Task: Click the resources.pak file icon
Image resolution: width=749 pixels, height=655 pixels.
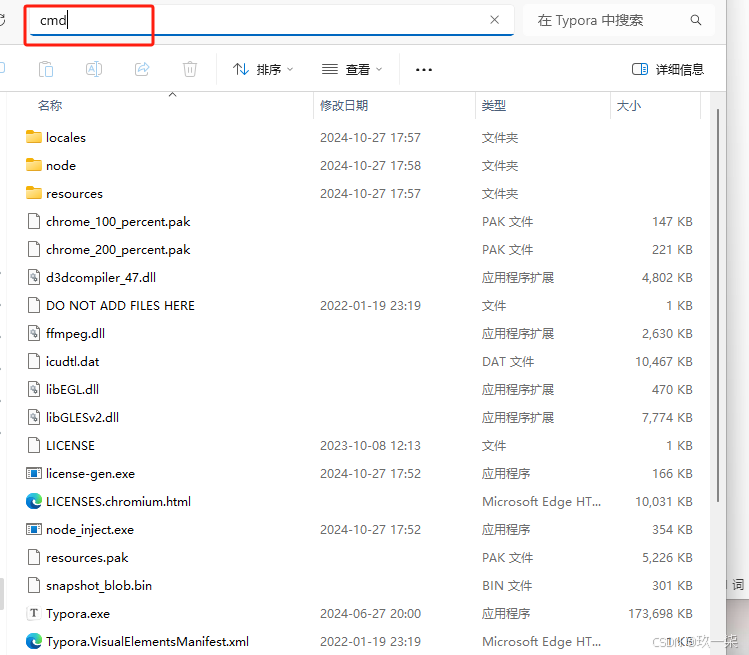Action: (x=33, y=557)
